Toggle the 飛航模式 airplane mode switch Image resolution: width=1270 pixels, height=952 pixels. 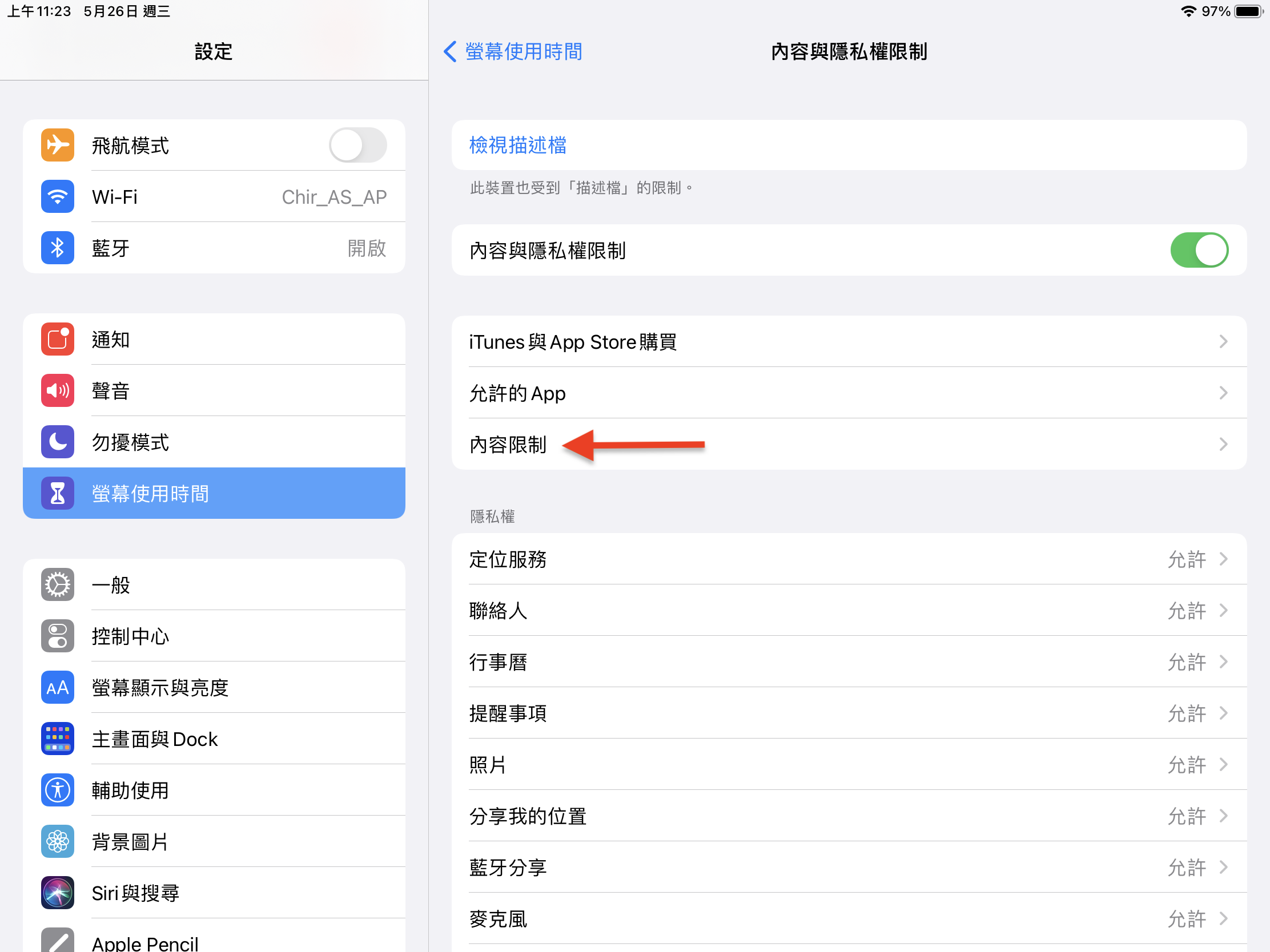tap(357, 145)
